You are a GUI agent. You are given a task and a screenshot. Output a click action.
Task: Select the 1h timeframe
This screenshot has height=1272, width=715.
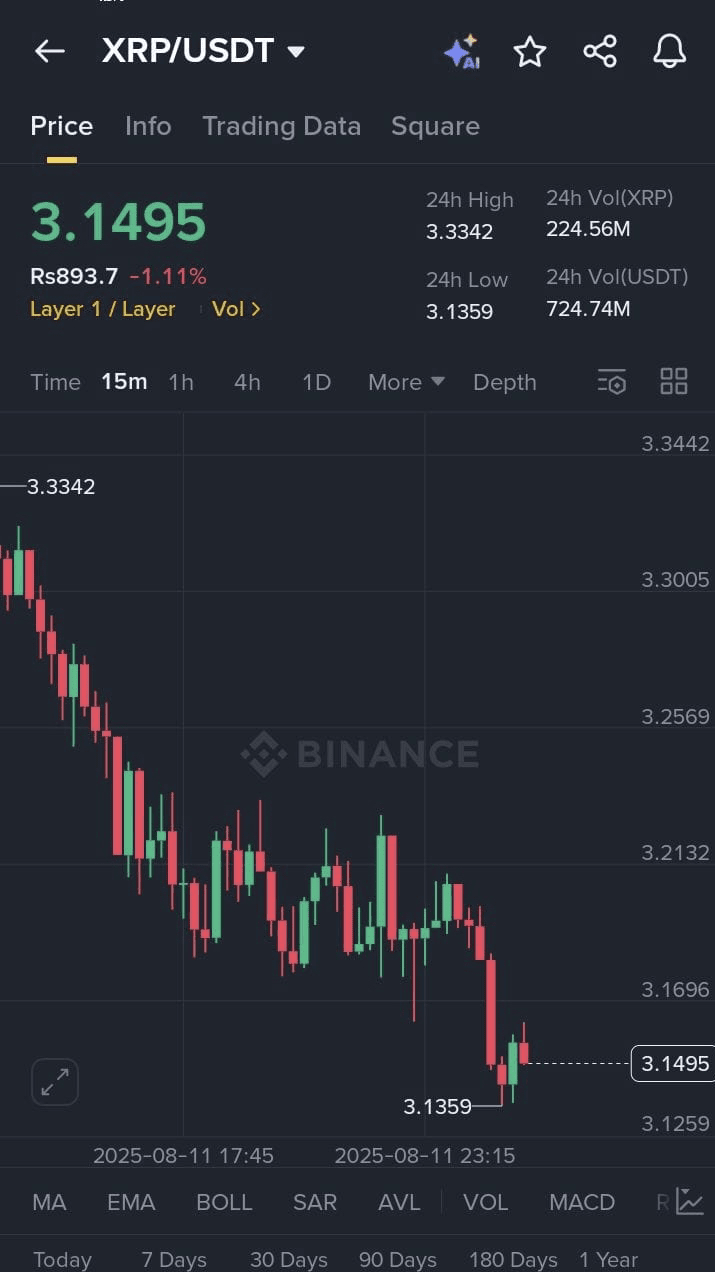click(x=181, y=382)
